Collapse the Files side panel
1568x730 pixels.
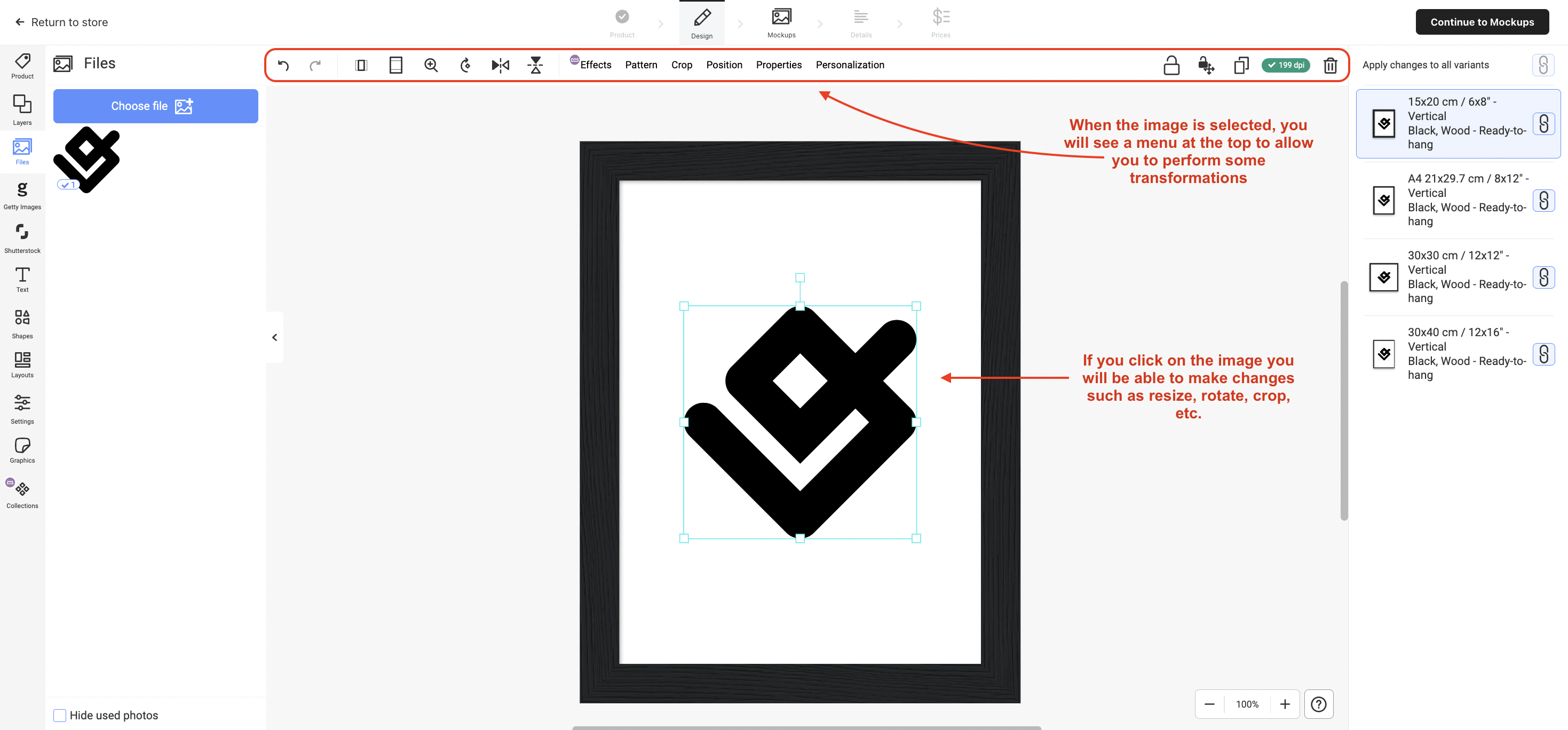tap(274, 337)
